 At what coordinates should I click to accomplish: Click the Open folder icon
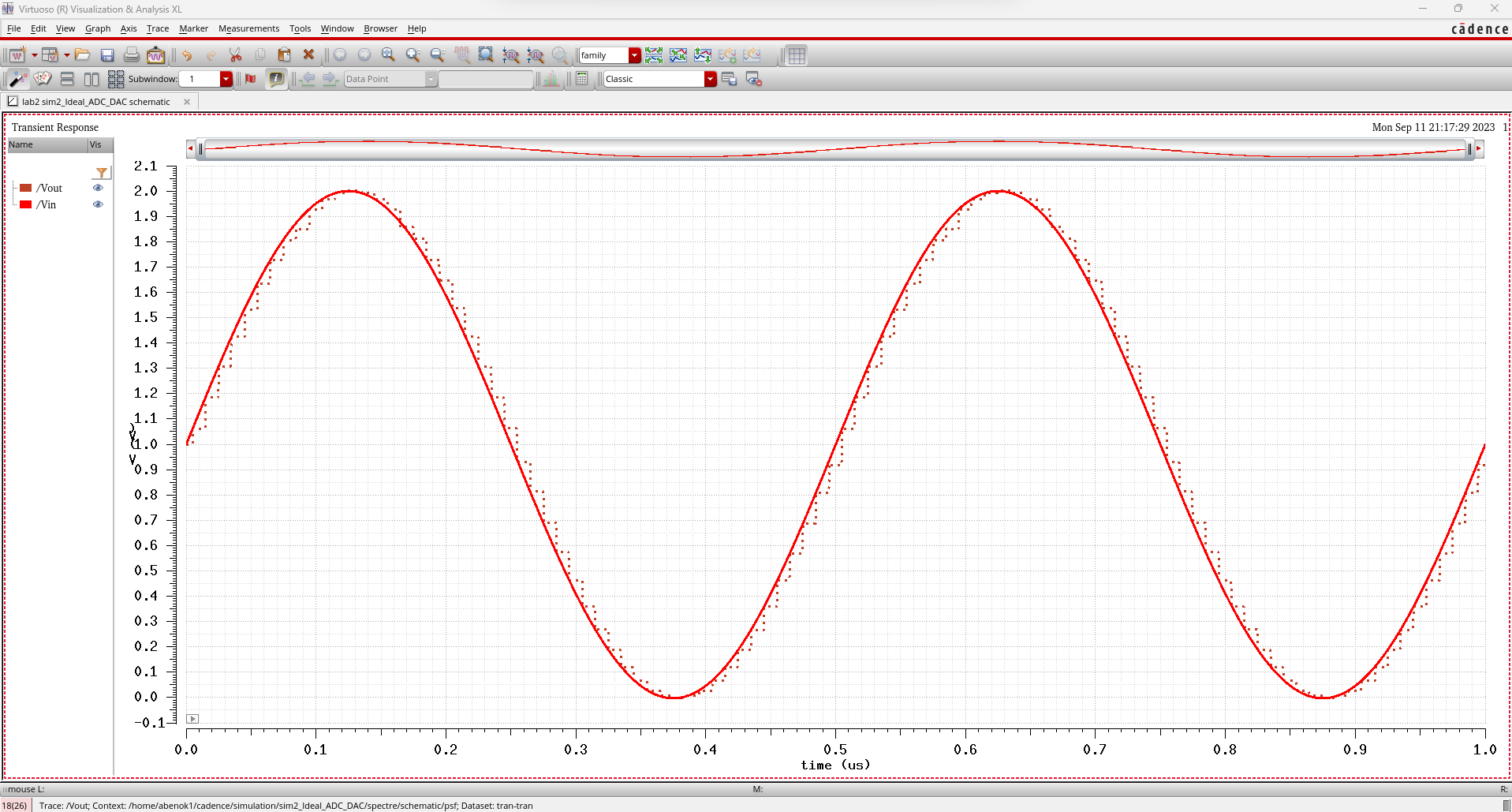pyautogui.click(x=83, y=55)
